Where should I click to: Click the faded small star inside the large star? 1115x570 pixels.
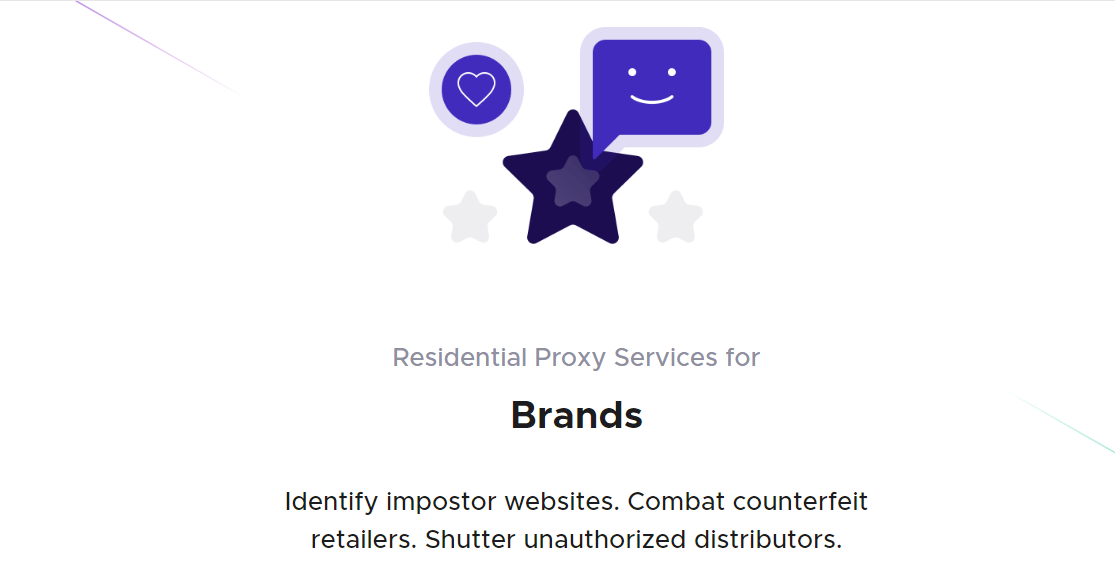573,182
